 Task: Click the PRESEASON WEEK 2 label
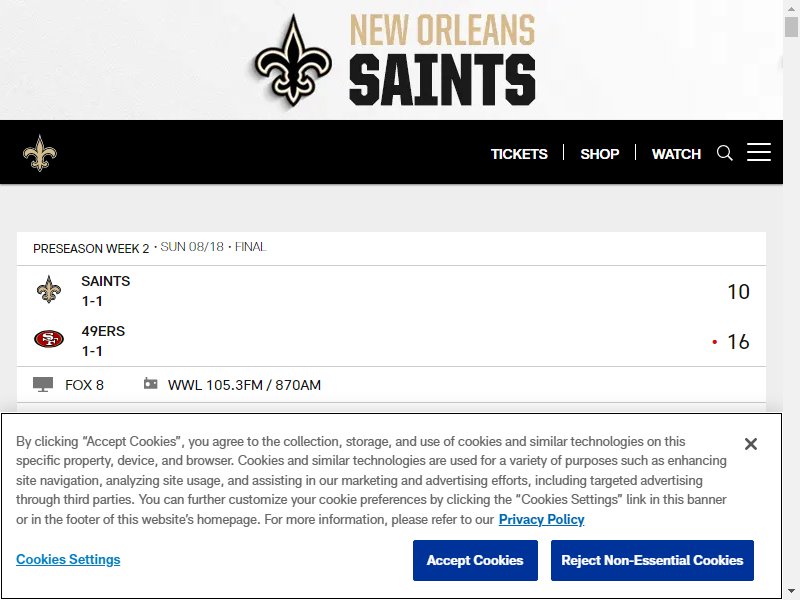pos(91,248)
